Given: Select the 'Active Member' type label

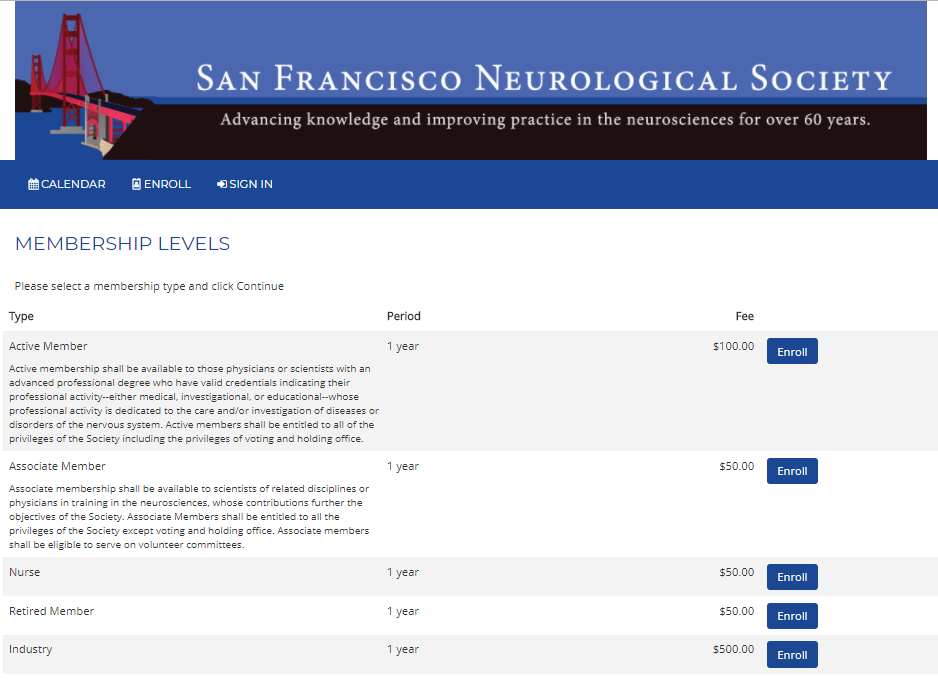Looking at the screenshot, I should click(x=48, y=346).
